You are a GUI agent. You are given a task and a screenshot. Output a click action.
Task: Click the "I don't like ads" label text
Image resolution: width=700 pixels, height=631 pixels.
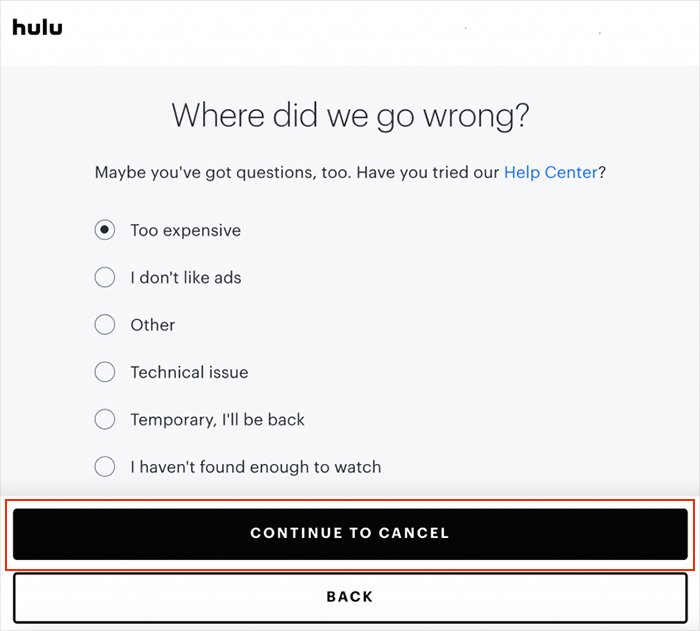click(x=185, y=277)
